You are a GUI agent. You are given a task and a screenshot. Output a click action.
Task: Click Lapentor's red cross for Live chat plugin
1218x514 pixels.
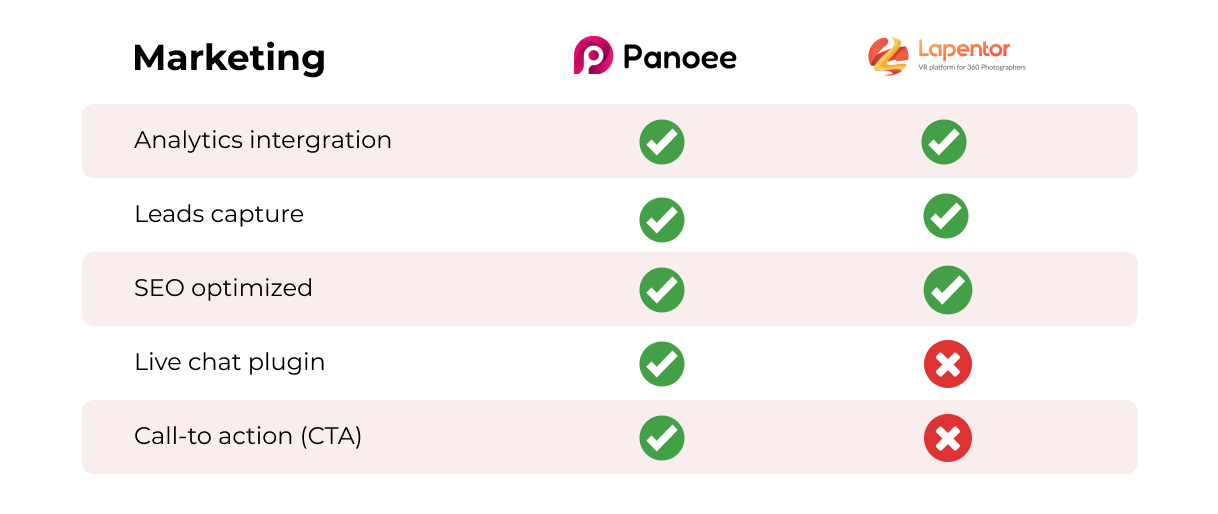point(948,364)
